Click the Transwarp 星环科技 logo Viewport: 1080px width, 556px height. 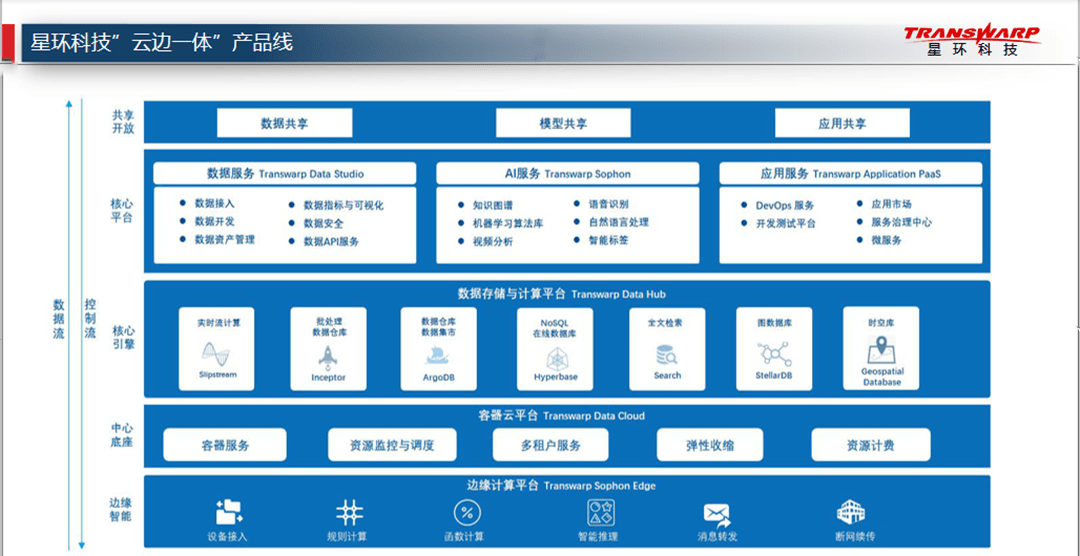971,41
